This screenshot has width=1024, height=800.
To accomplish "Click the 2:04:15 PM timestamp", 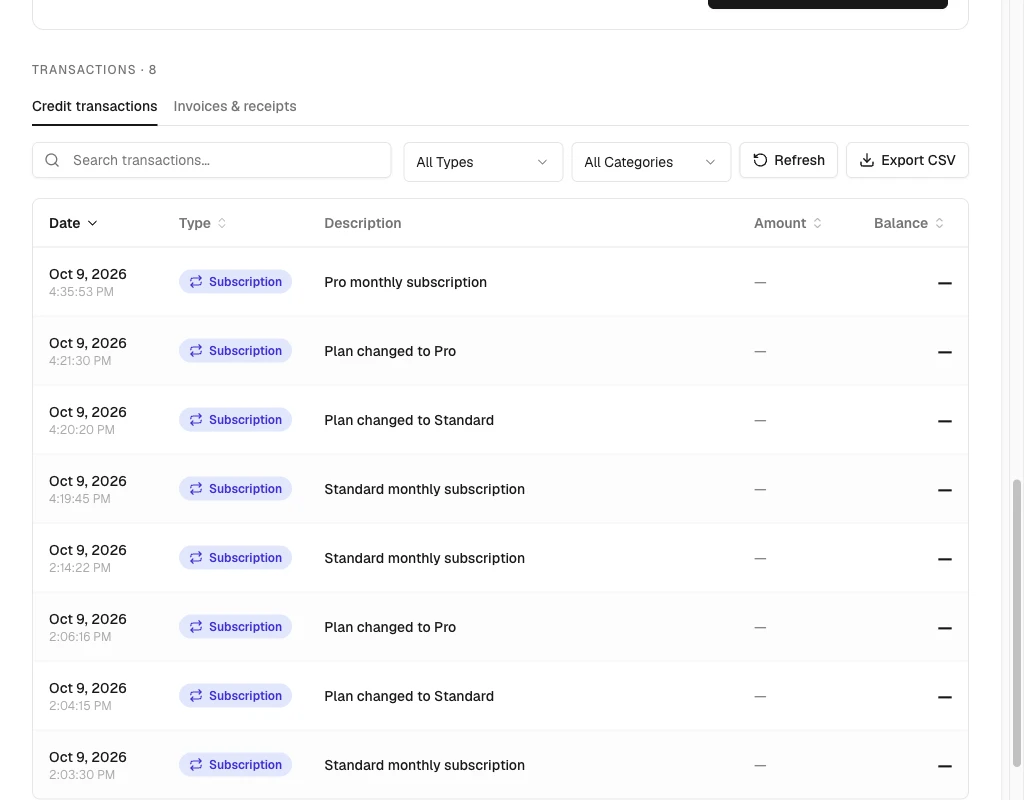I will [x=80, y=706].
